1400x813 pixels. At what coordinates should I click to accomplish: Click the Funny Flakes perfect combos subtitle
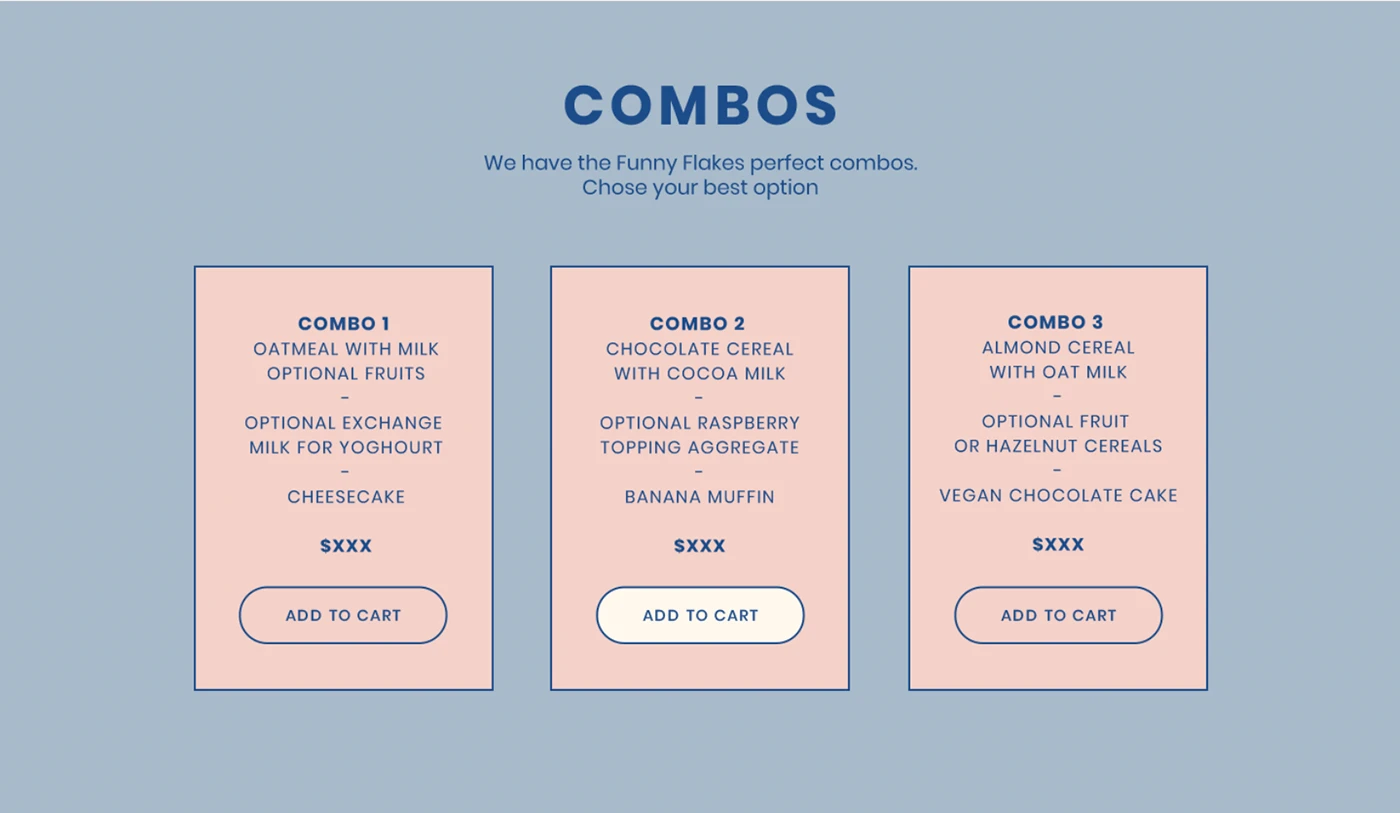click(x=700, y=162)
